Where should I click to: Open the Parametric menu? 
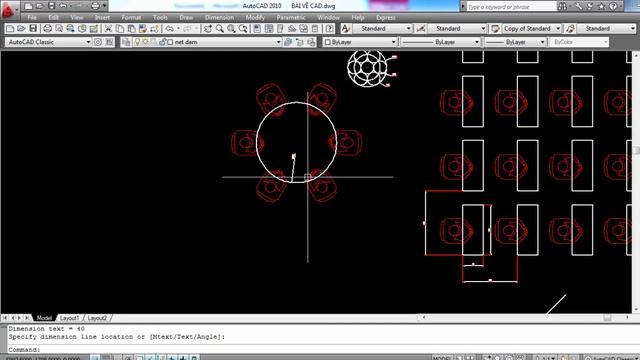291,18
